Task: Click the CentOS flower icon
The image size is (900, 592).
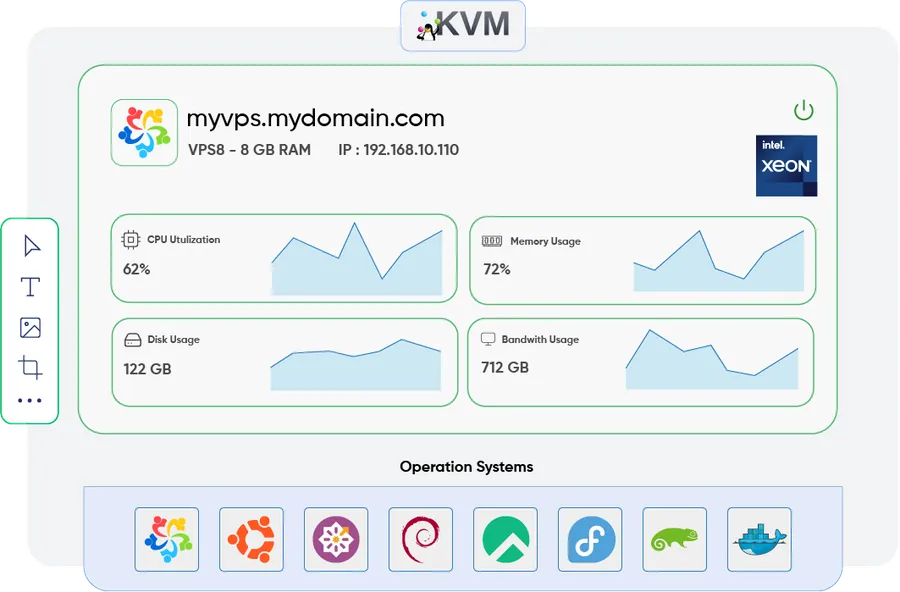Action: (336, 539)
